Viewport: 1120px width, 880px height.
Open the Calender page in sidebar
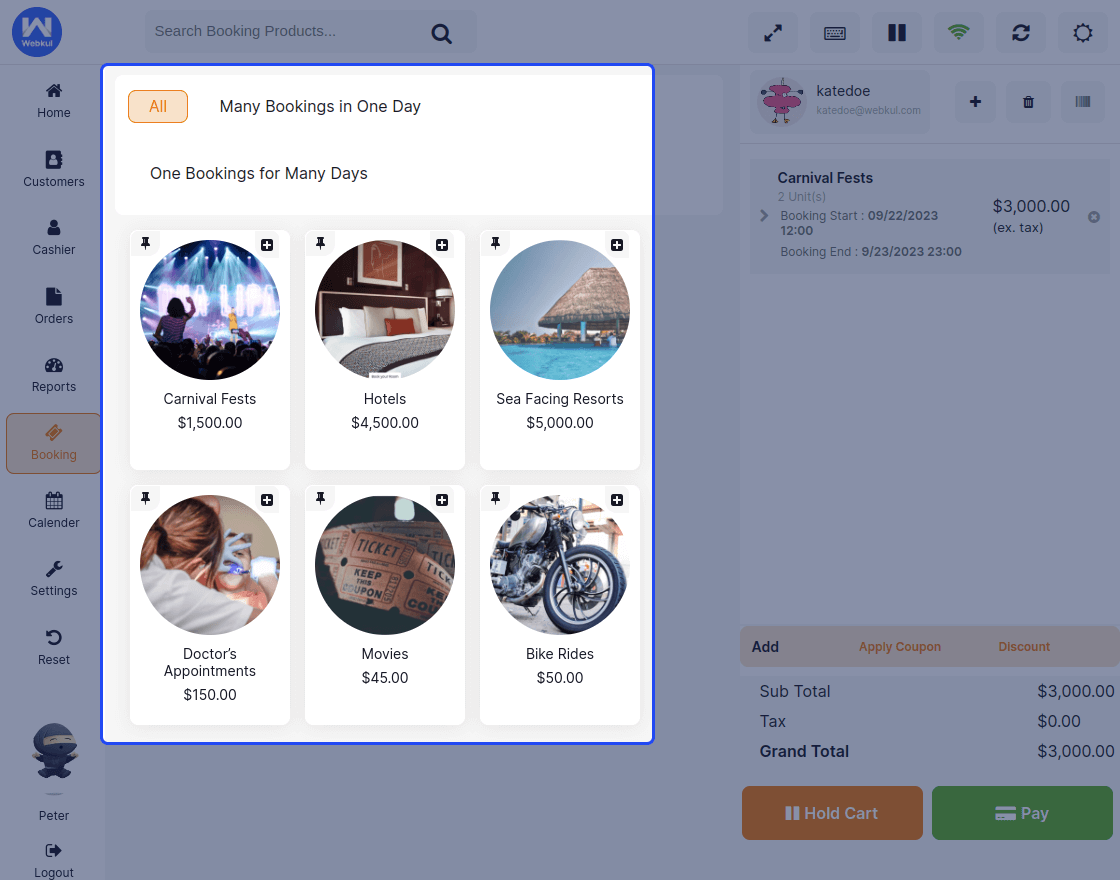pyautogui.click(x=54, y=510)
